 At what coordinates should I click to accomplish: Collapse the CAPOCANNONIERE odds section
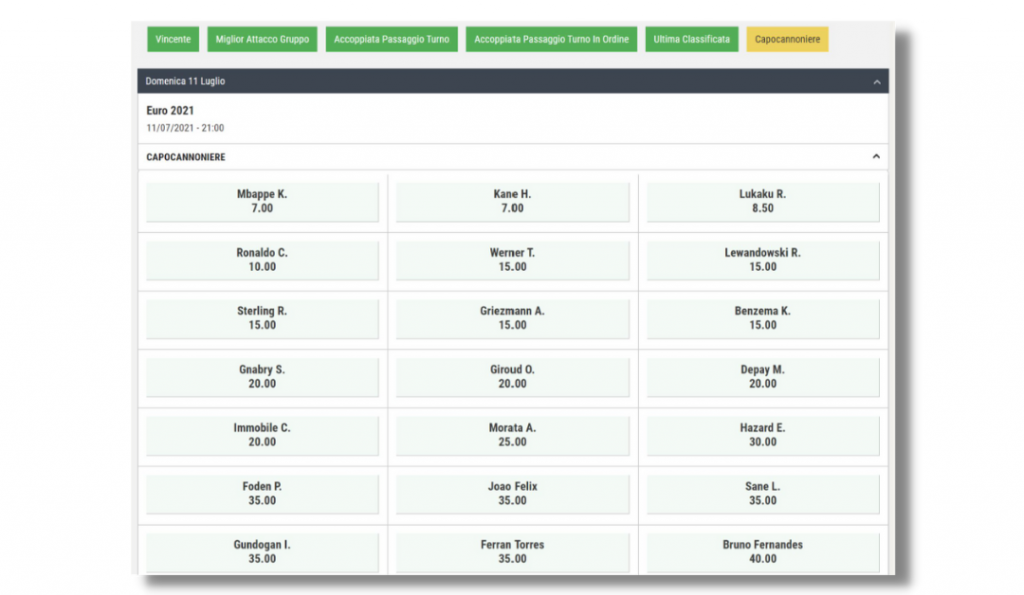877,157
